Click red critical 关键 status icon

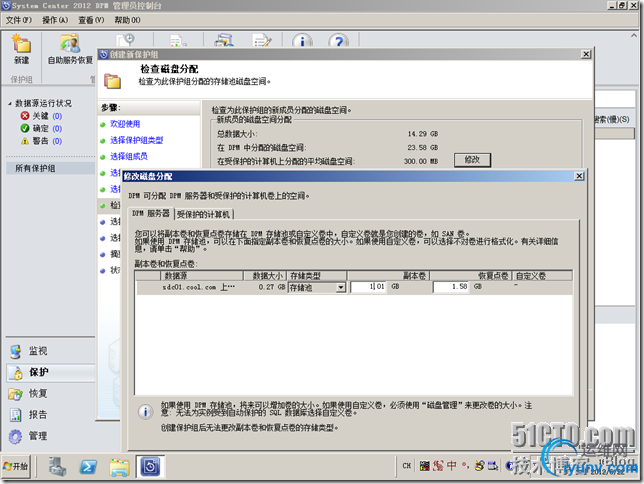25,116
